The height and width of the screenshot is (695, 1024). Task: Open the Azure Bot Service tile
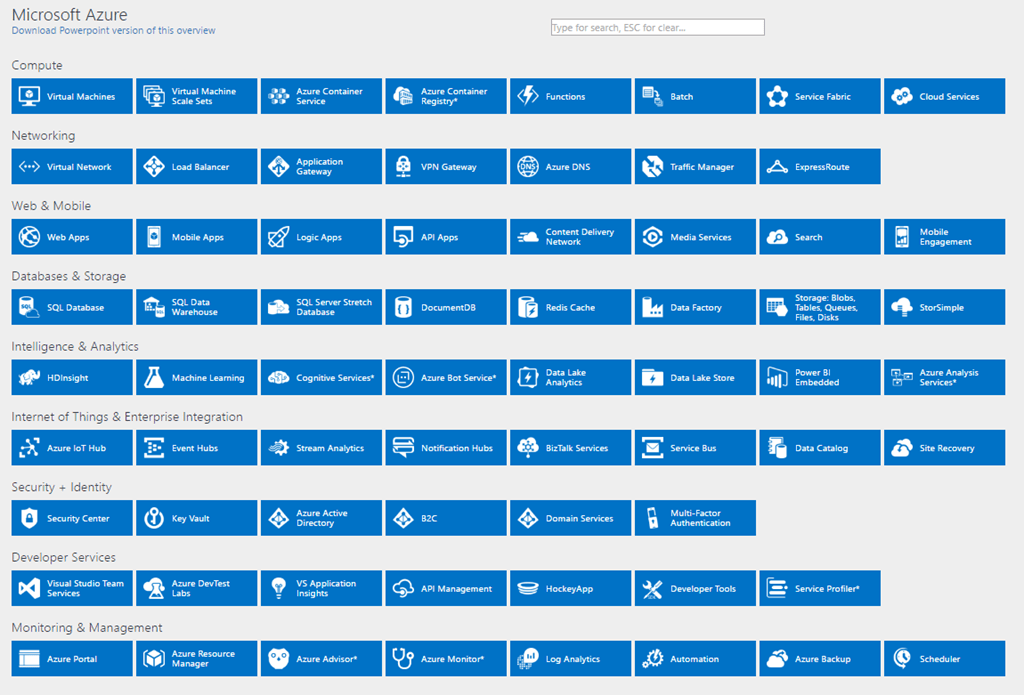click(x=446, y=378)
